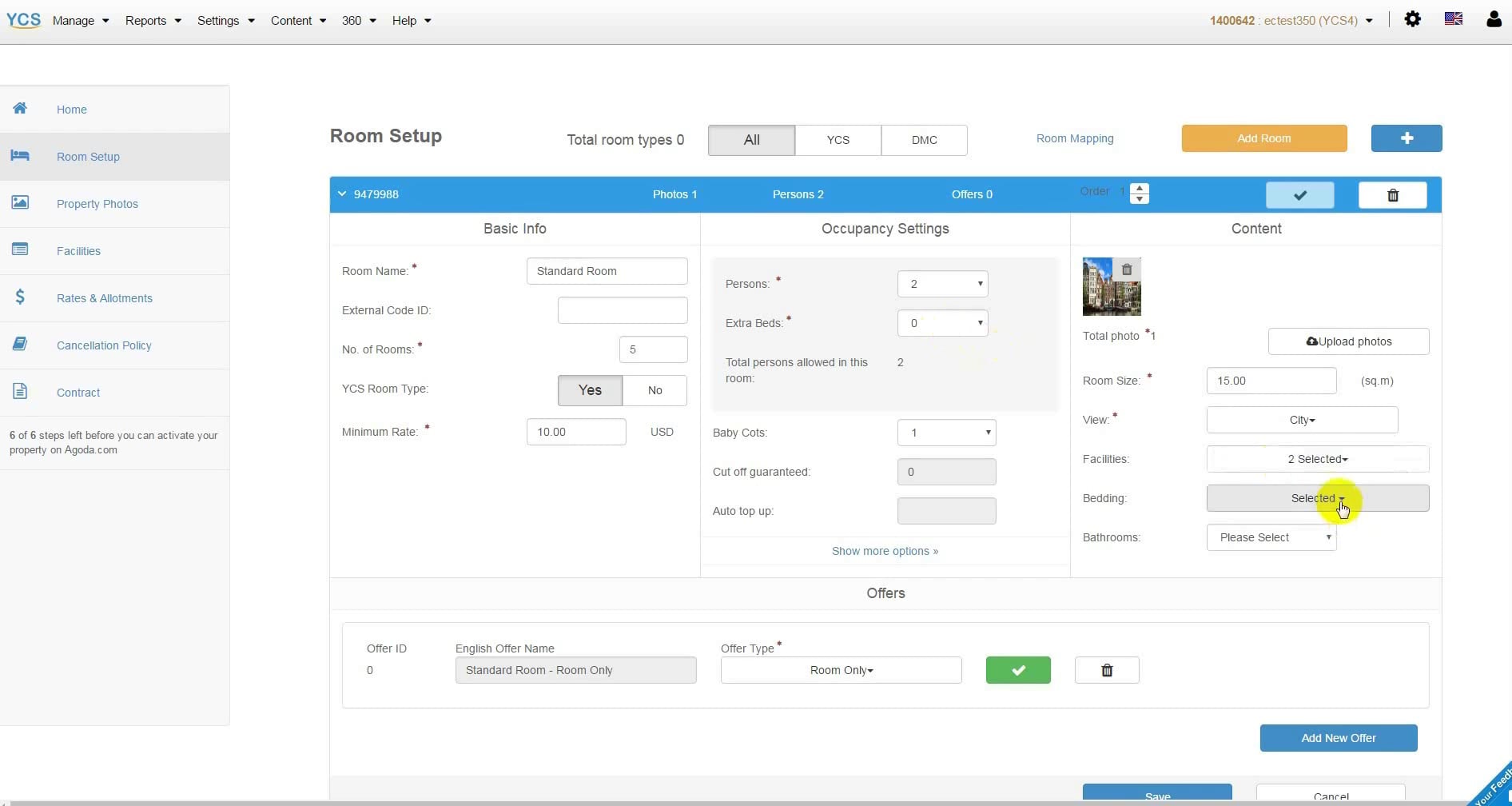Click the Property Photos picture icon
Viewport: 1512px width, 806px height.
(20, 202)
